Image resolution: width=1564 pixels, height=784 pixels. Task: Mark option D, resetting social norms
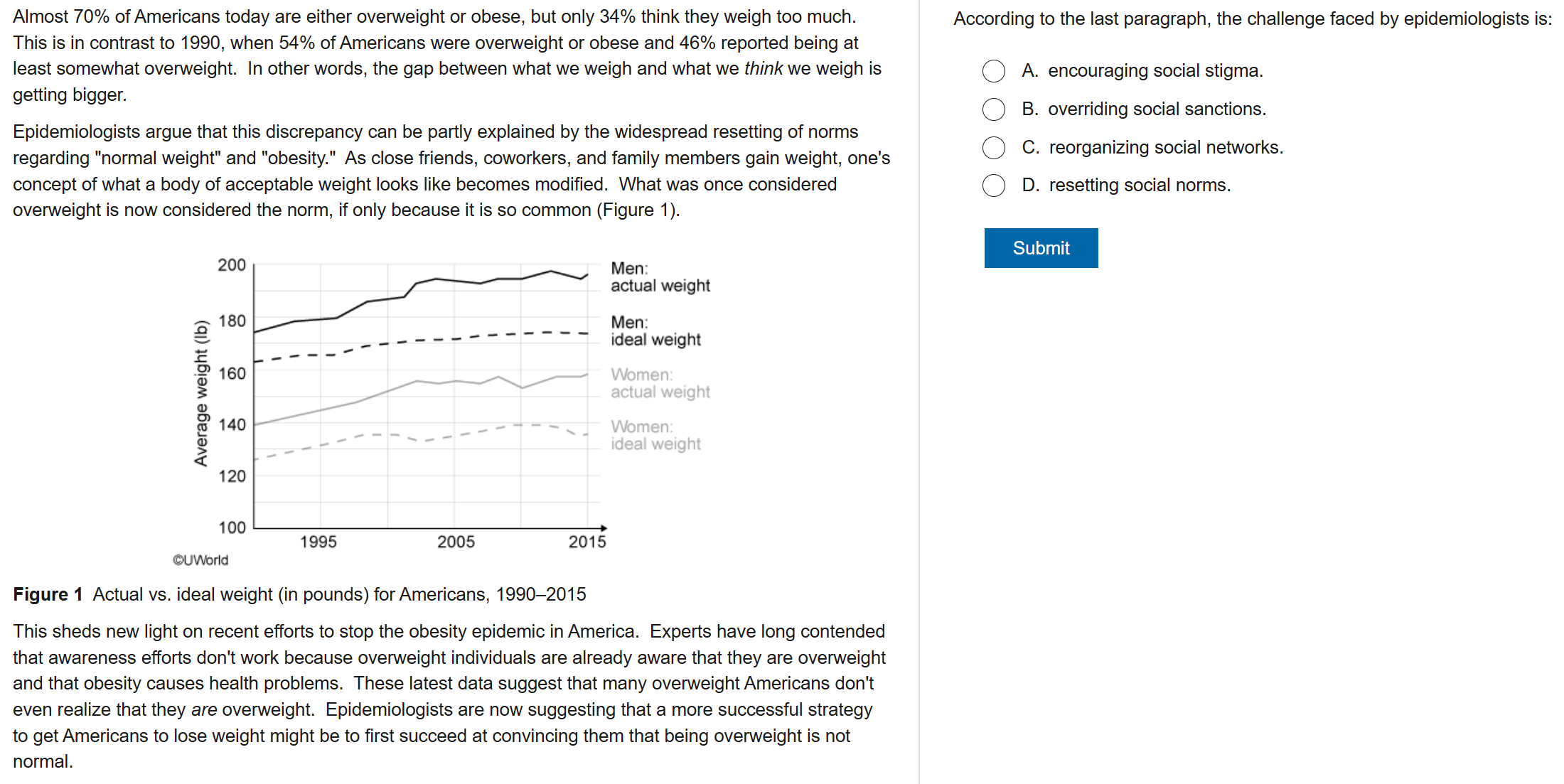(x=994, y=186)
